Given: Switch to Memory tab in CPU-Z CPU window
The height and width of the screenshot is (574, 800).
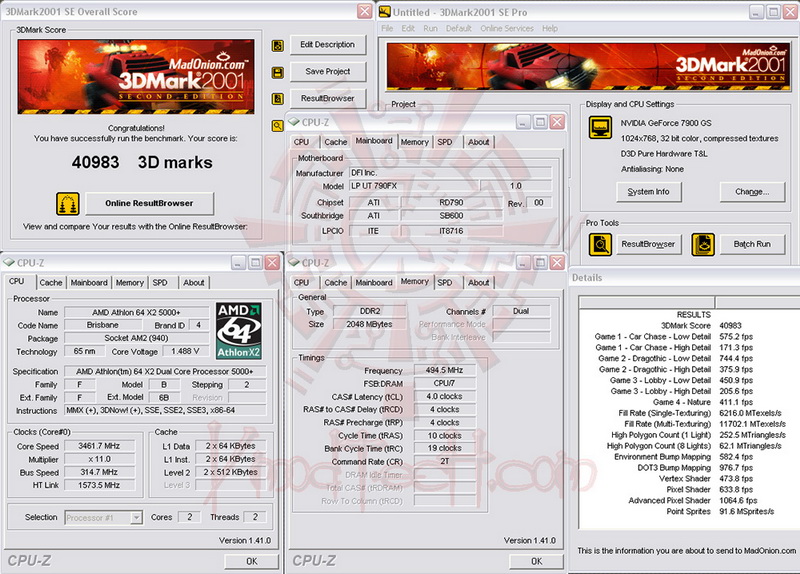Looking at the screenshot, I should click(130, 283).
